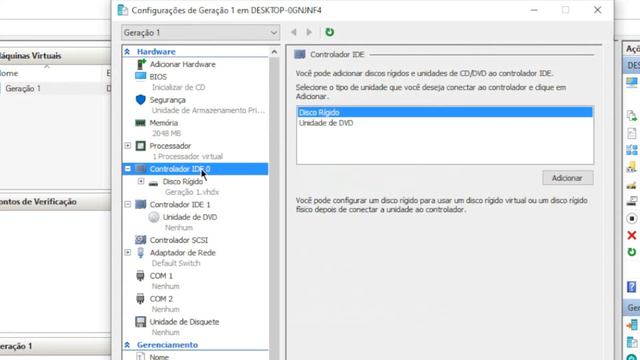Select Controlador SCSI in the tree
640x360 pixels.
pyautogui.click(x=178, y=240)
